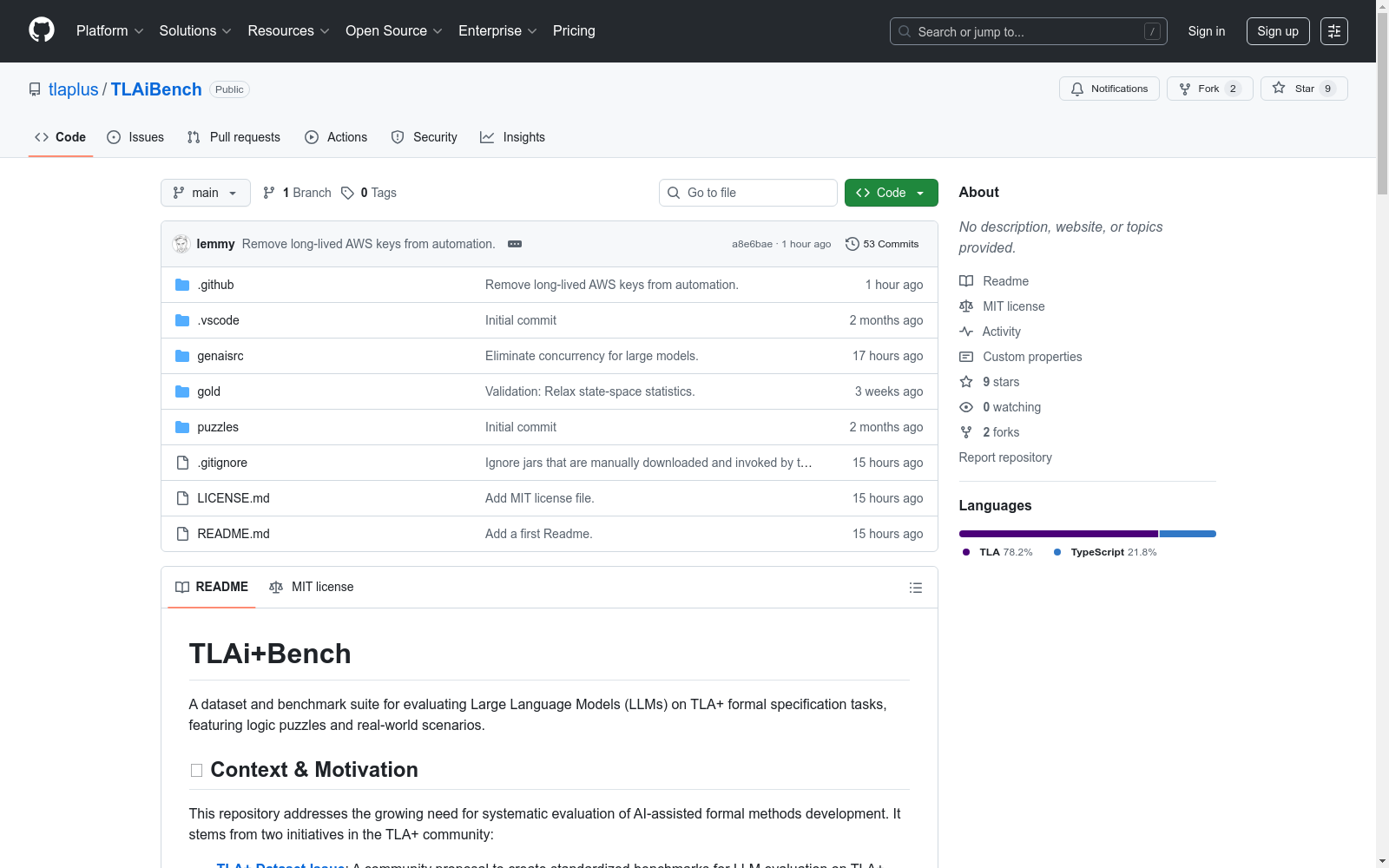Open the GitHub home logo
1389x868 pixels.
42,30
